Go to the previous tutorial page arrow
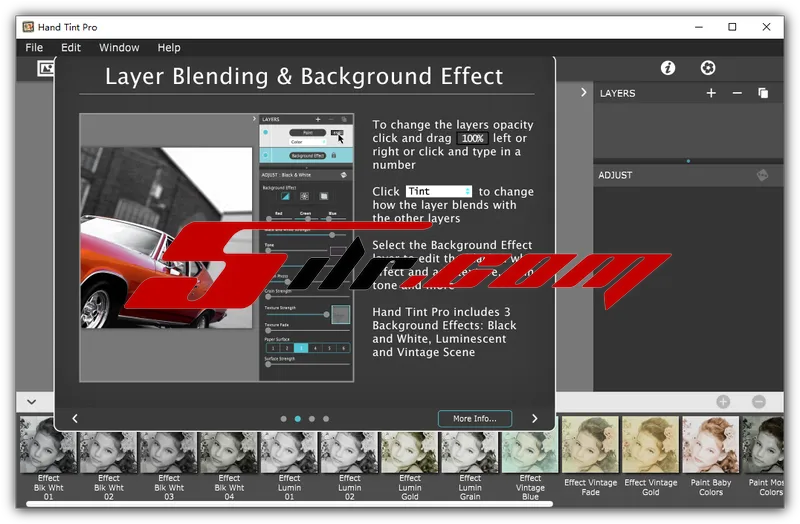Screen dimensions: 800x524 pyautogui.click(x=75, y=419)
